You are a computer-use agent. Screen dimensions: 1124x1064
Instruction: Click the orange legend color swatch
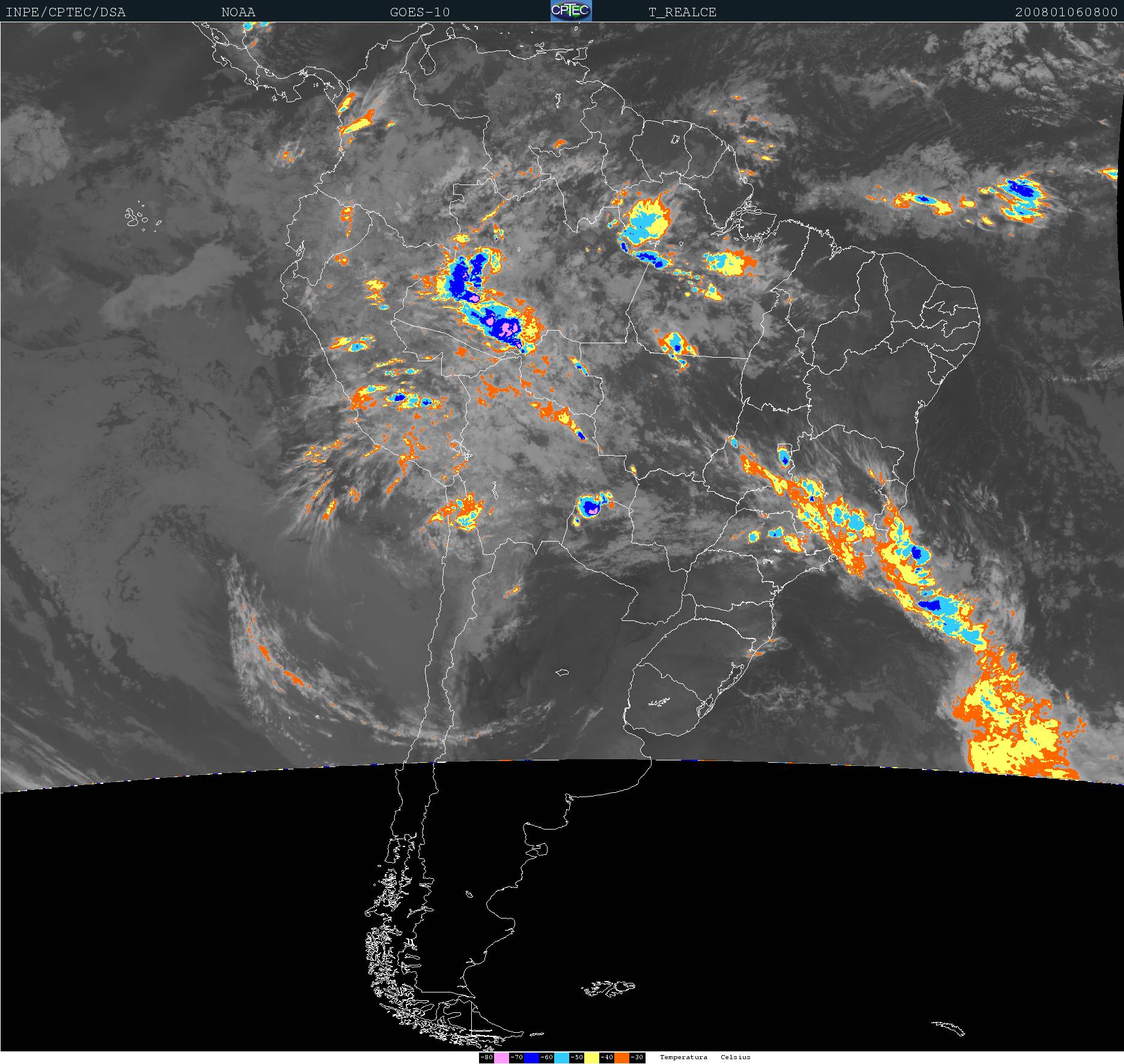coord(622,1057)
